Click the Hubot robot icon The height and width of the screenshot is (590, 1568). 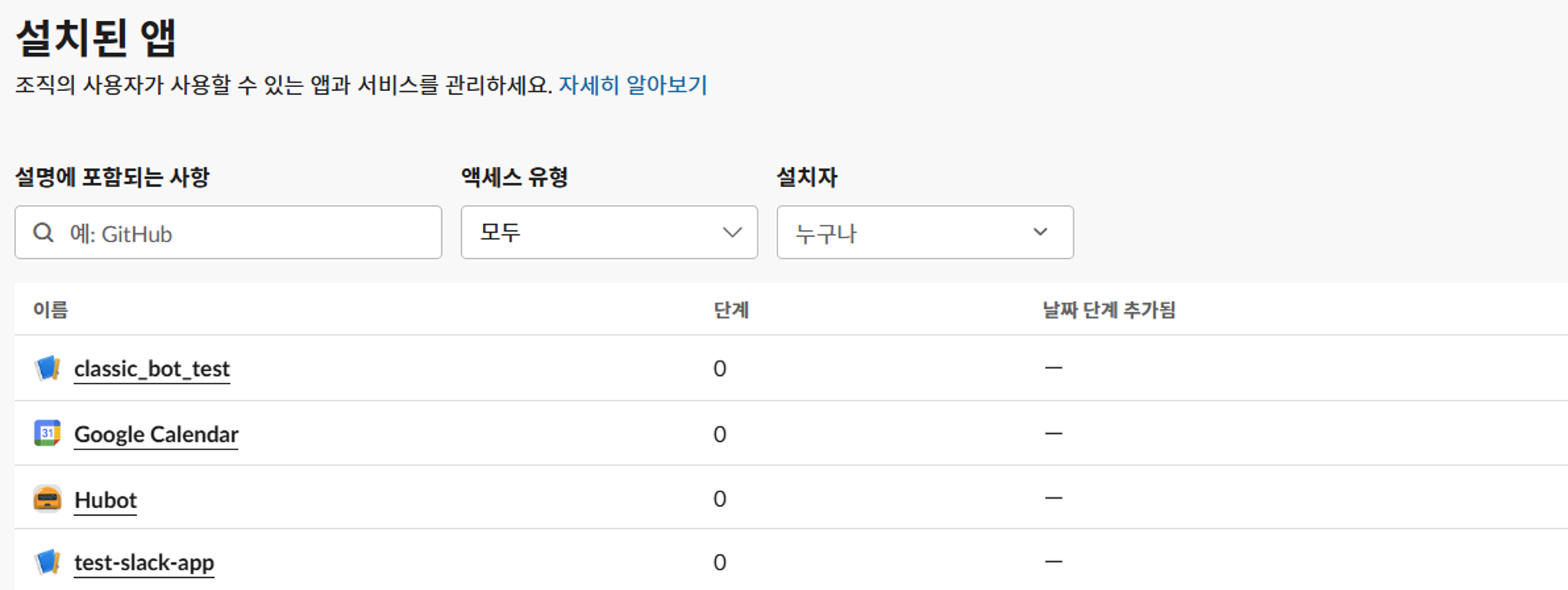(47, 499)
